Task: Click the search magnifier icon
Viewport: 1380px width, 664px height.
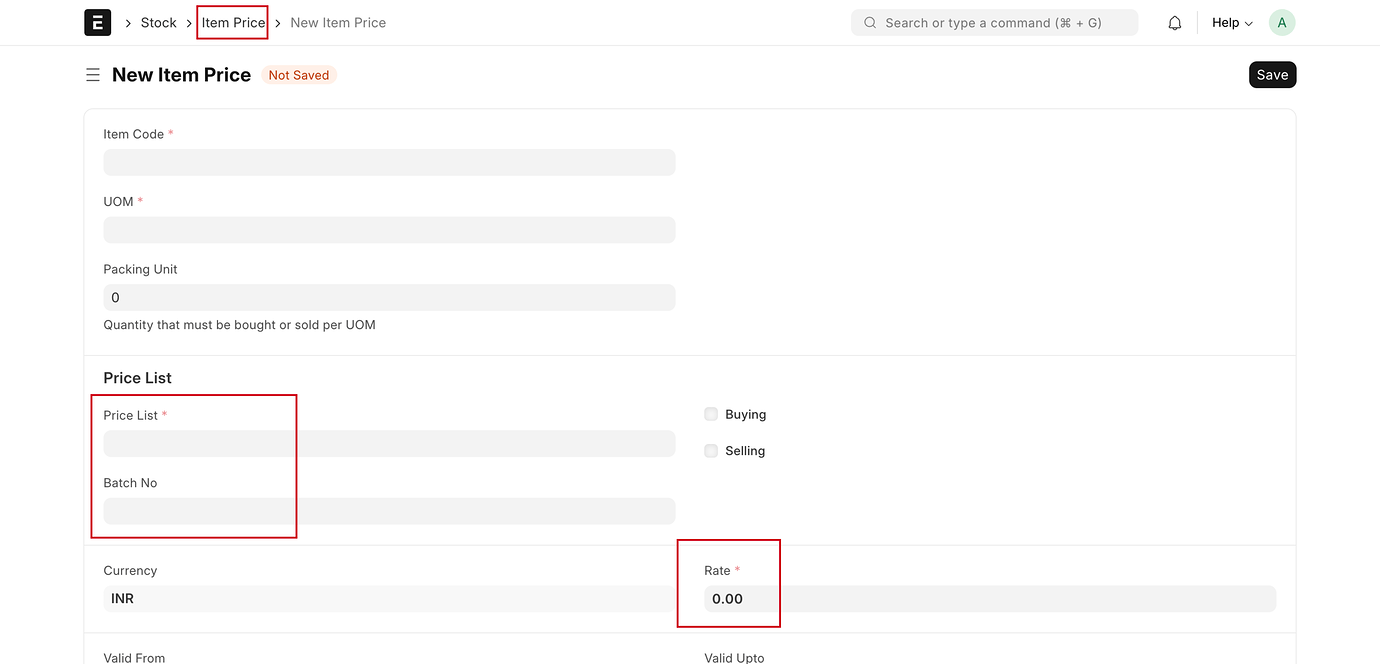Action: coord(869,22)
